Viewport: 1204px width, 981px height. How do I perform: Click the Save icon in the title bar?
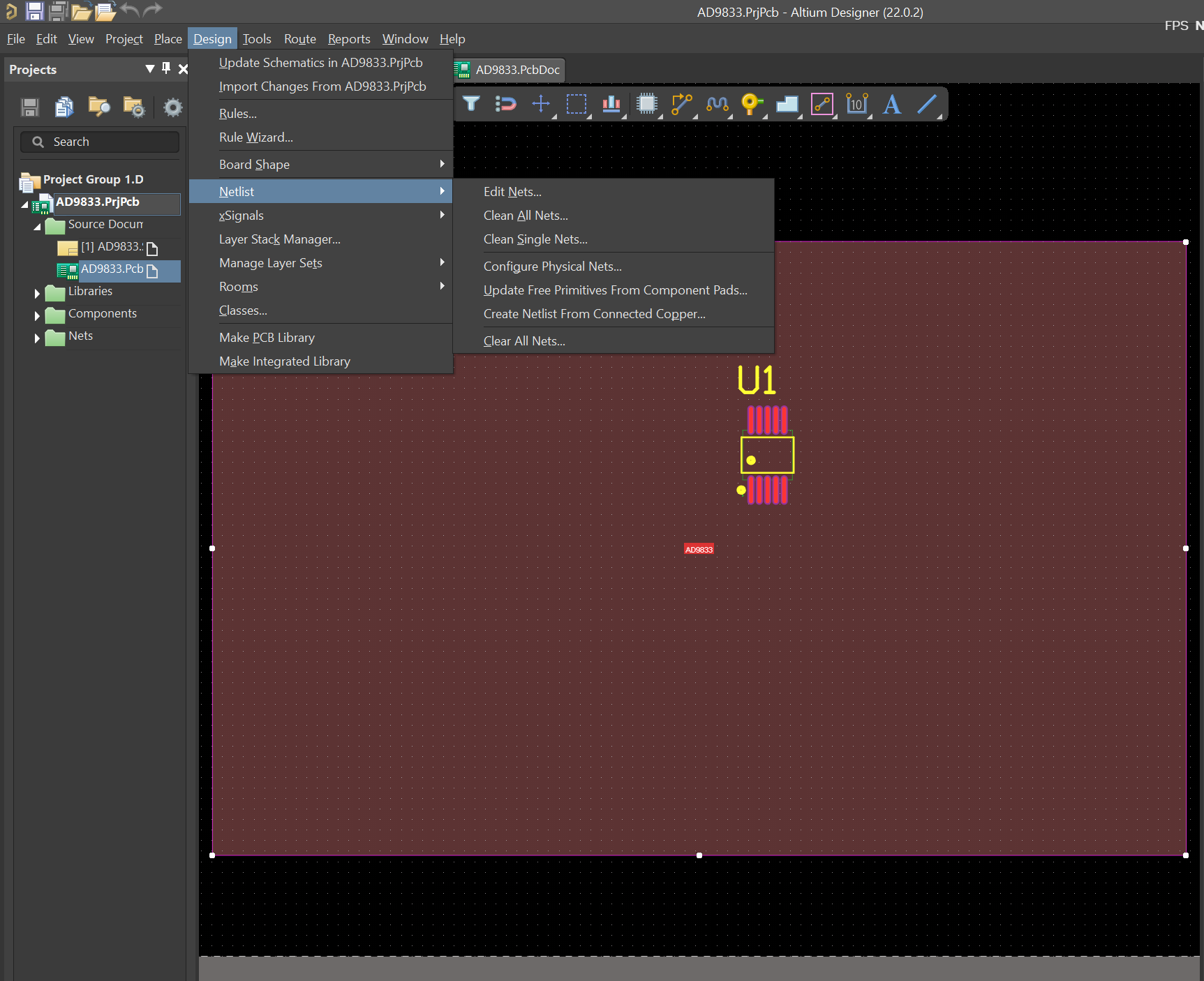tap(34, 10)
